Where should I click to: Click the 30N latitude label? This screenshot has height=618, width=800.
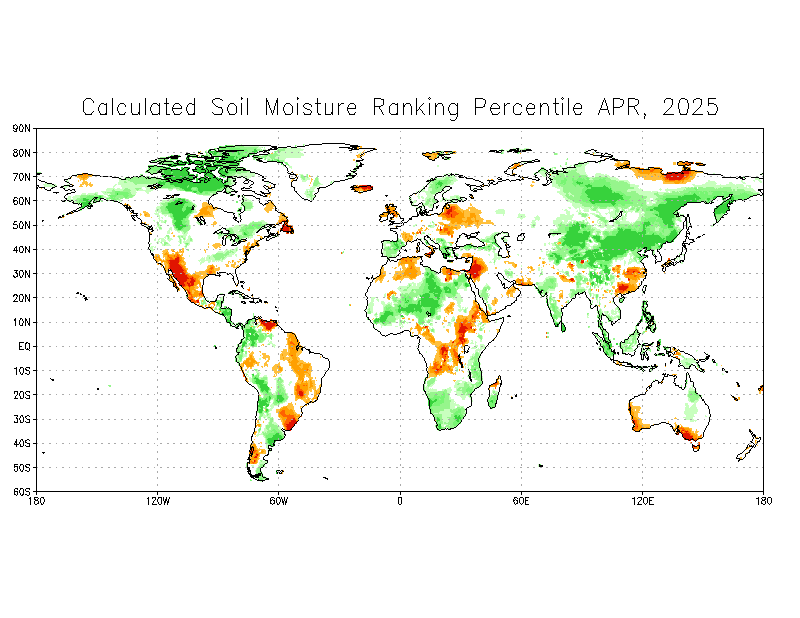[x=22, y=274]
